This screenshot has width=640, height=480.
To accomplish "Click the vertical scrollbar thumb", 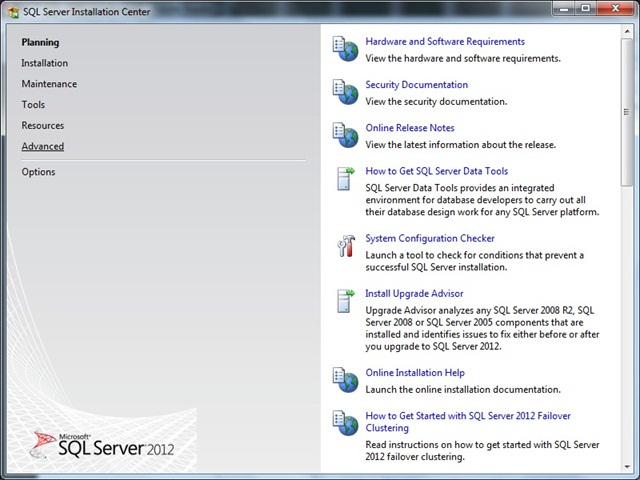I will coord(627,112).
